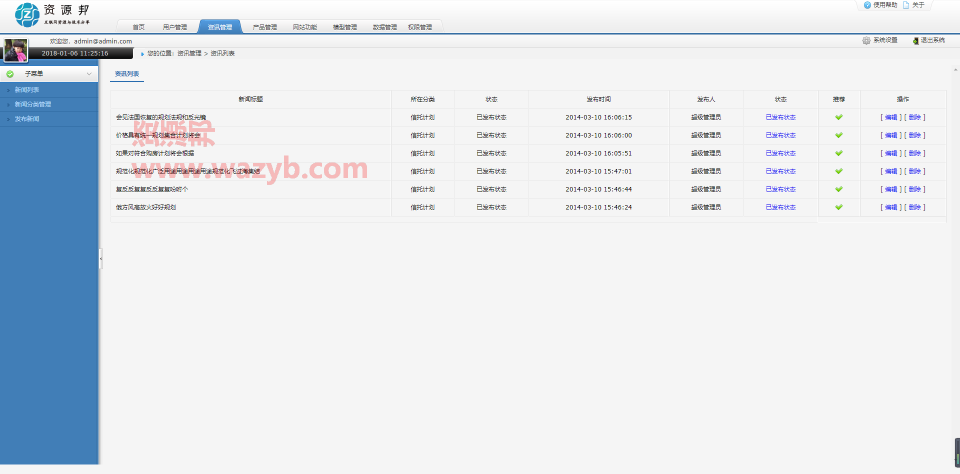Toggle recommend checkmark for 15:46:24 row

pyautogui.click(x=839, y=207)
